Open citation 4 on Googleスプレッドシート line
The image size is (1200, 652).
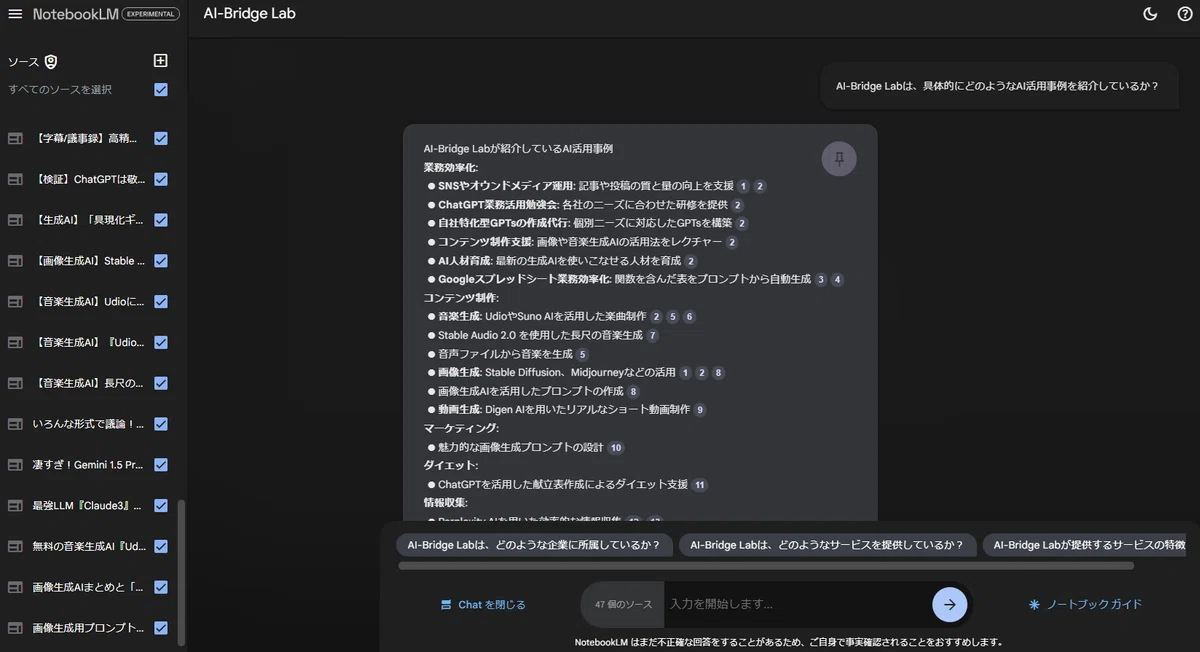(x=837, y=280)
